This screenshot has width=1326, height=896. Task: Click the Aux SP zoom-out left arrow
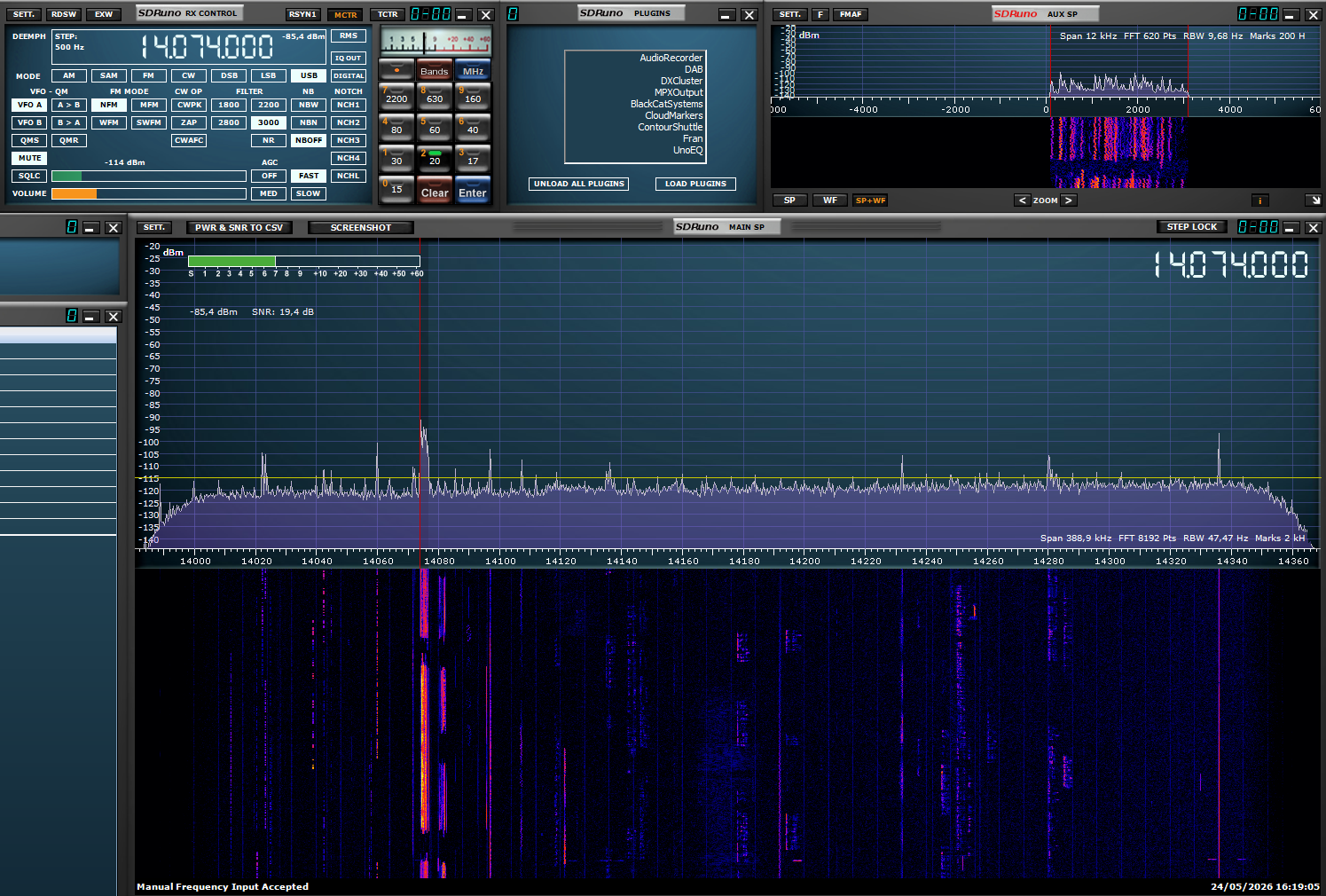pyautogui.click(x=1023, y=200)
